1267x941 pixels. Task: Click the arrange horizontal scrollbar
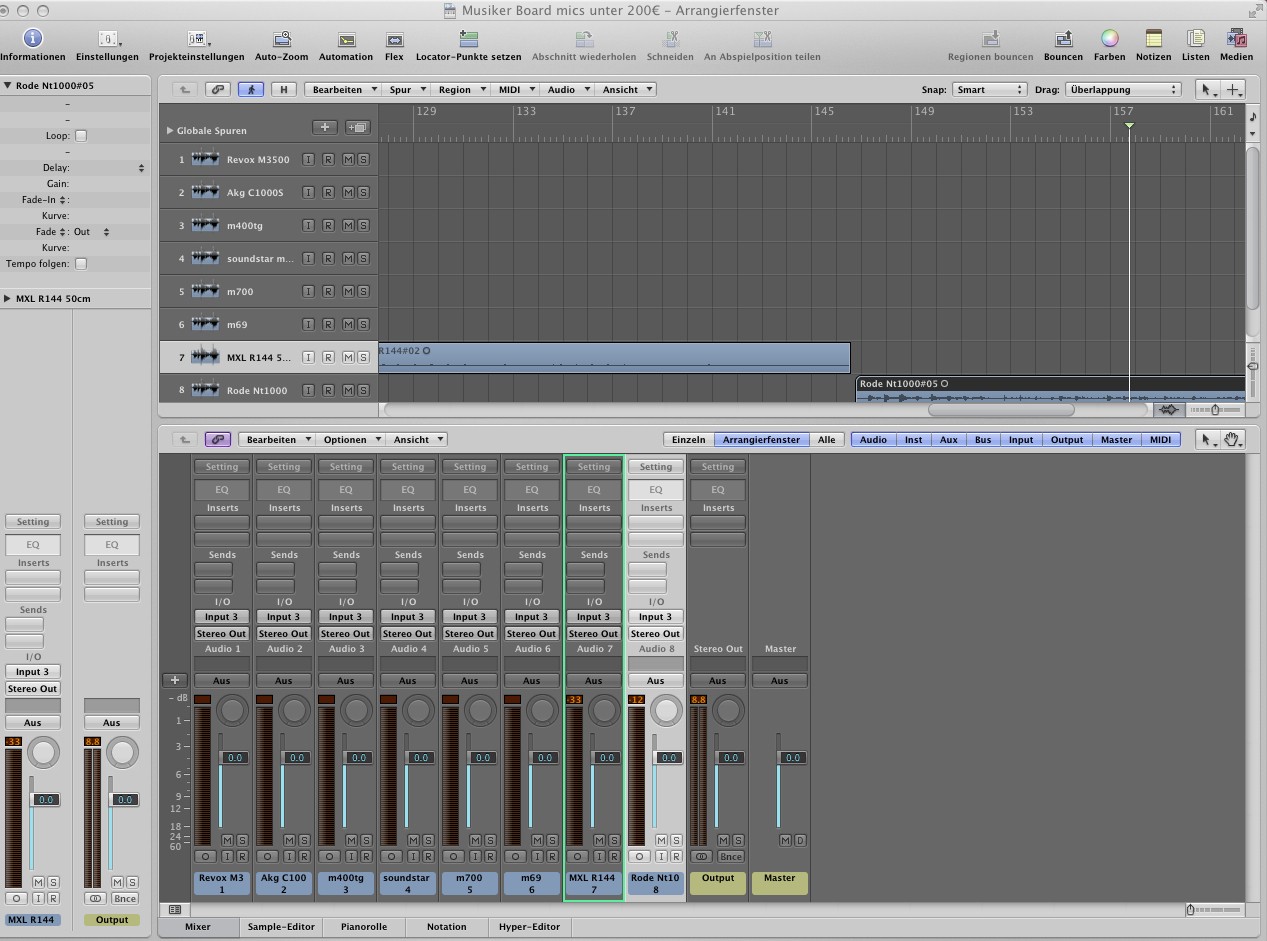1000,410
